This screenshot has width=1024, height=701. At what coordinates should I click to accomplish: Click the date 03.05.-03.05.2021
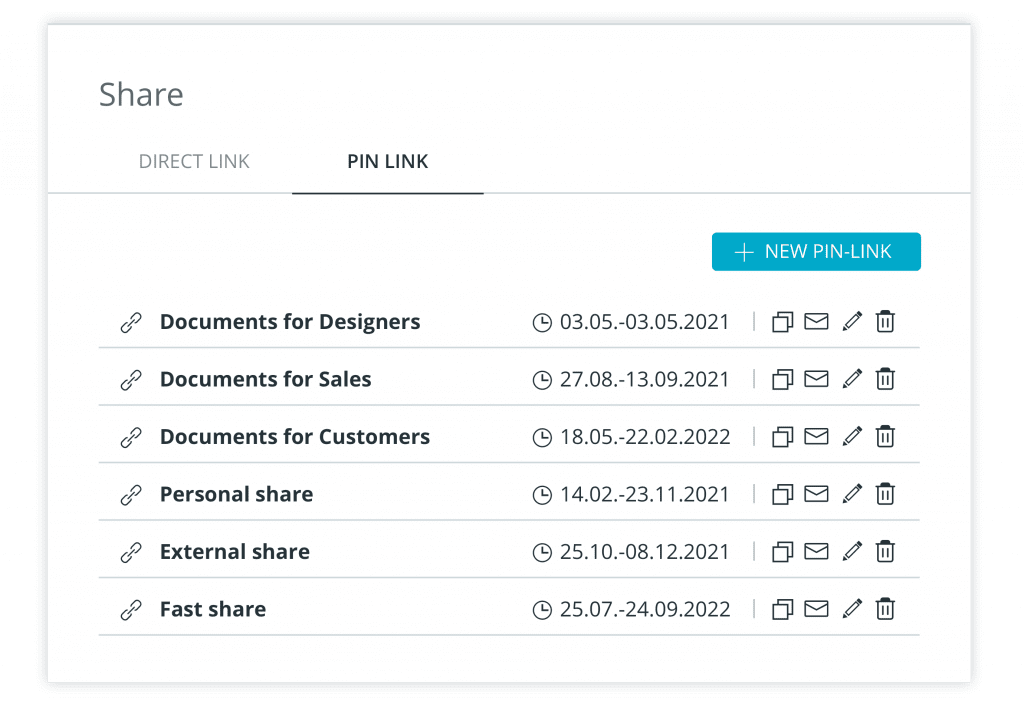point(645,321)
